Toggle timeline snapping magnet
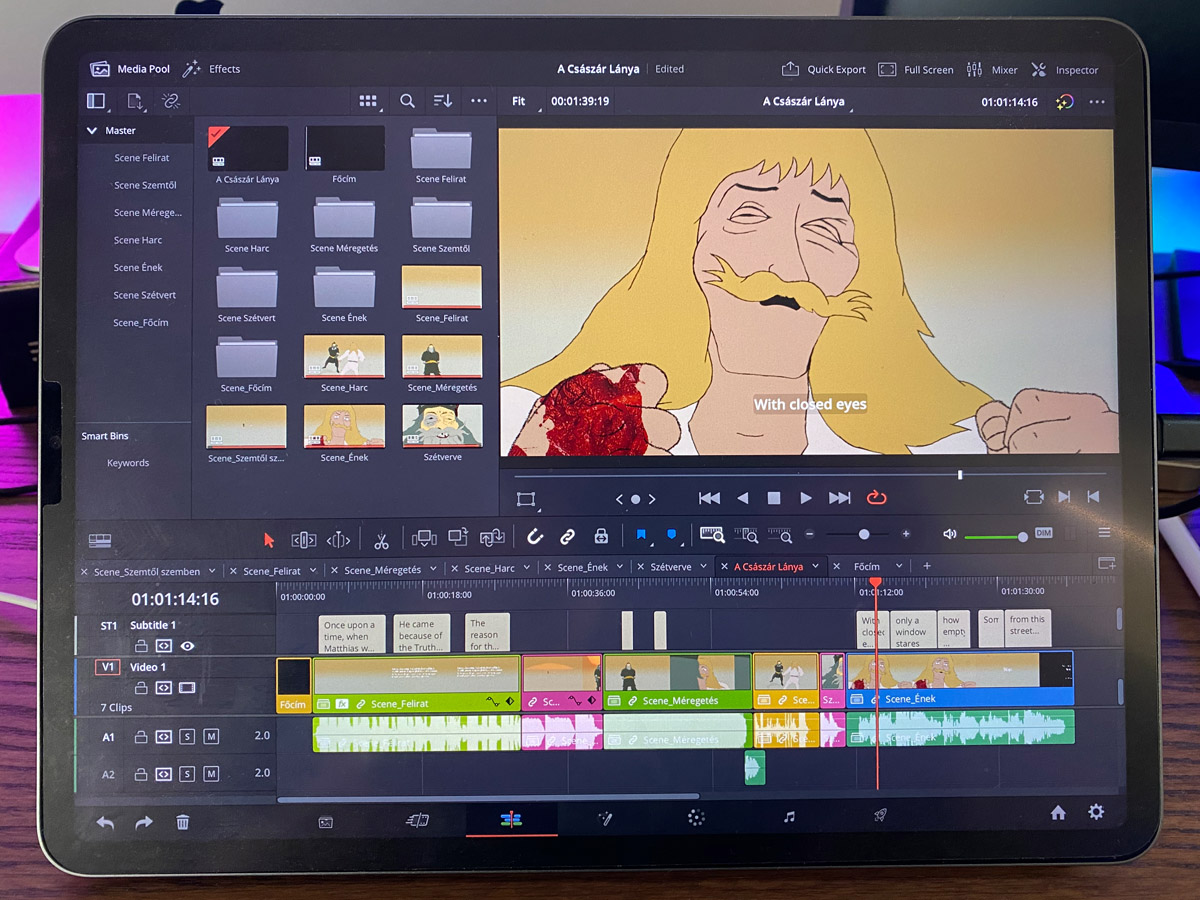 point(535,537)
